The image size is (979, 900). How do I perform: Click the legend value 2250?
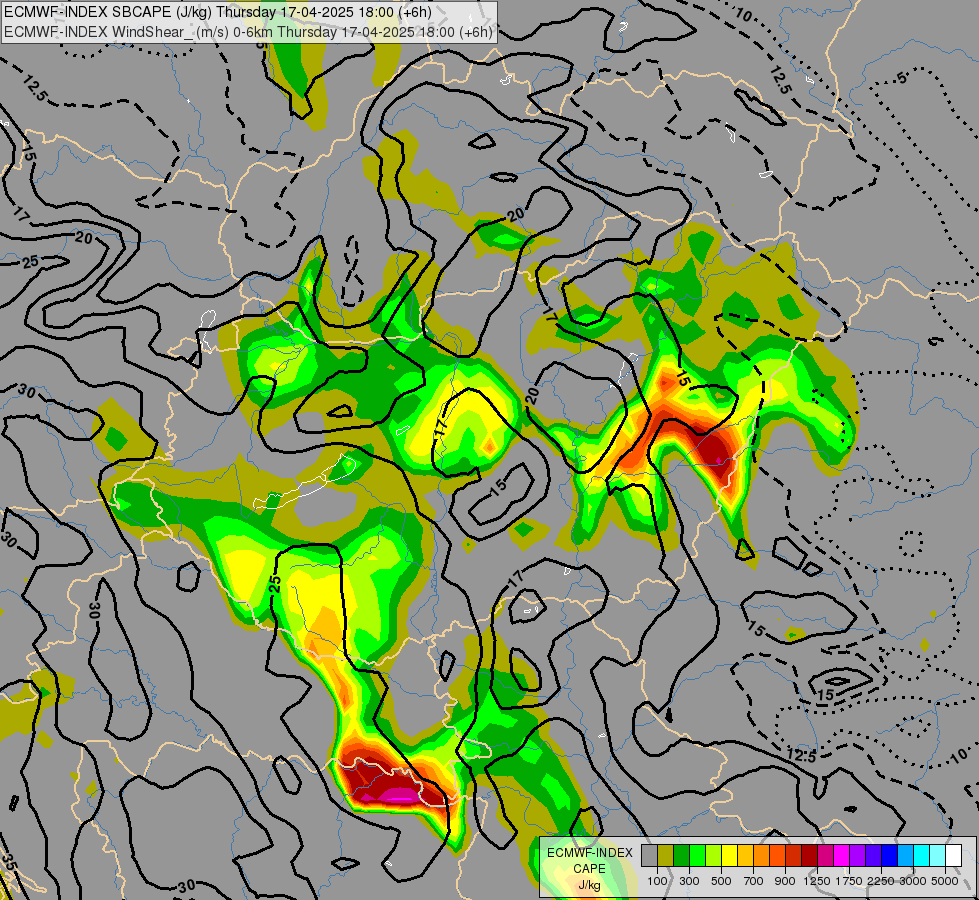coord(881,881)
